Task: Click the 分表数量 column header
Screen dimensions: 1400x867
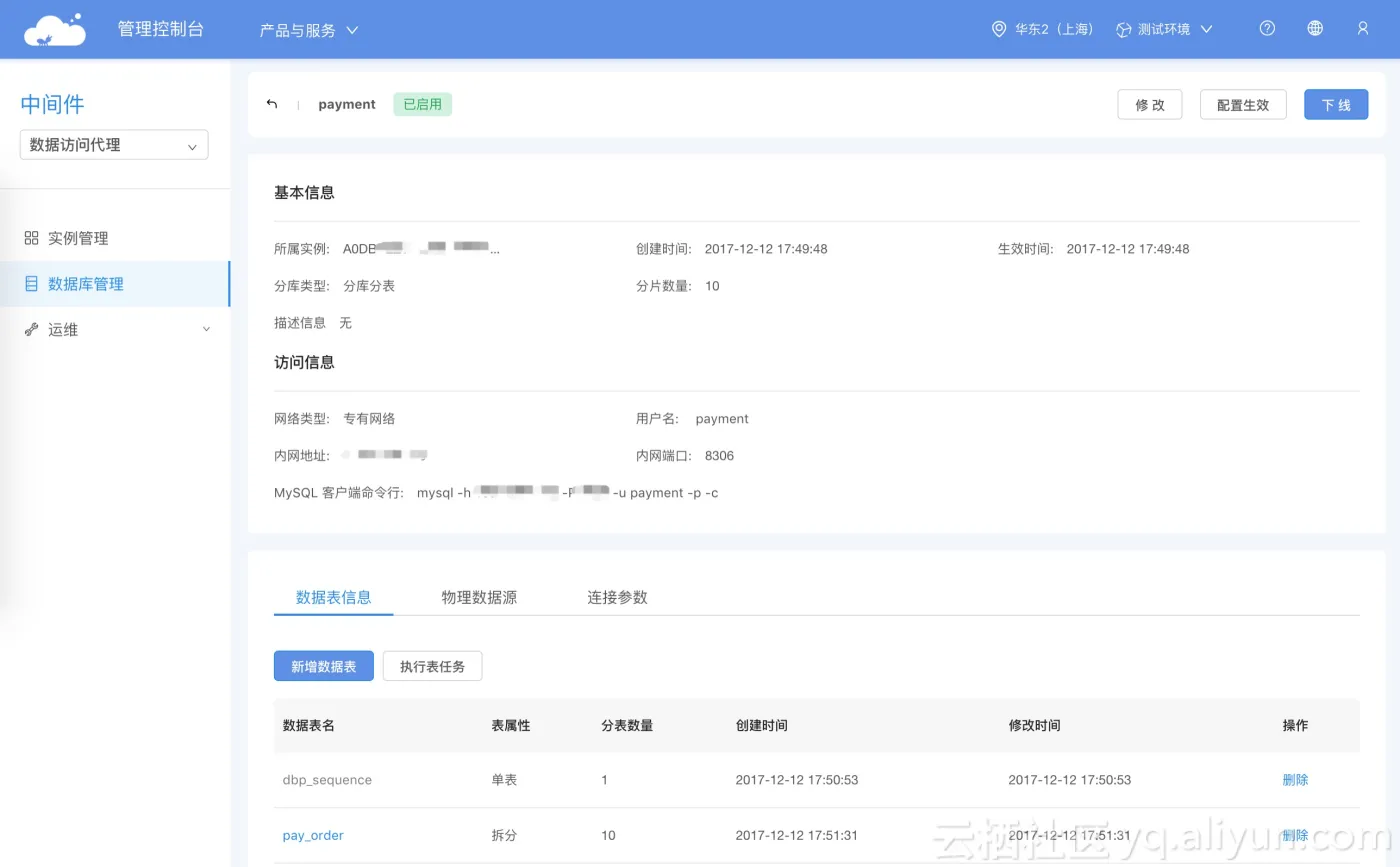Action: 627,725
